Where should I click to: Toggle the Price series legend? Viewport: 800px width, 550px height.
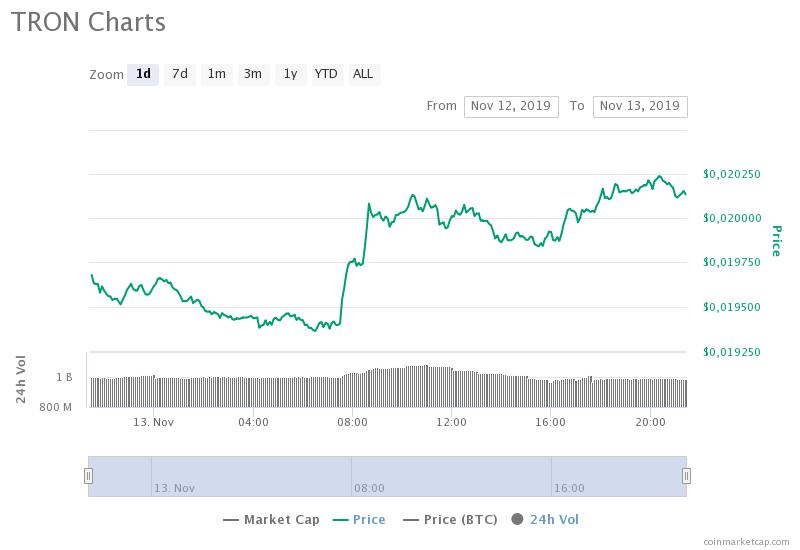pos(359,520)
